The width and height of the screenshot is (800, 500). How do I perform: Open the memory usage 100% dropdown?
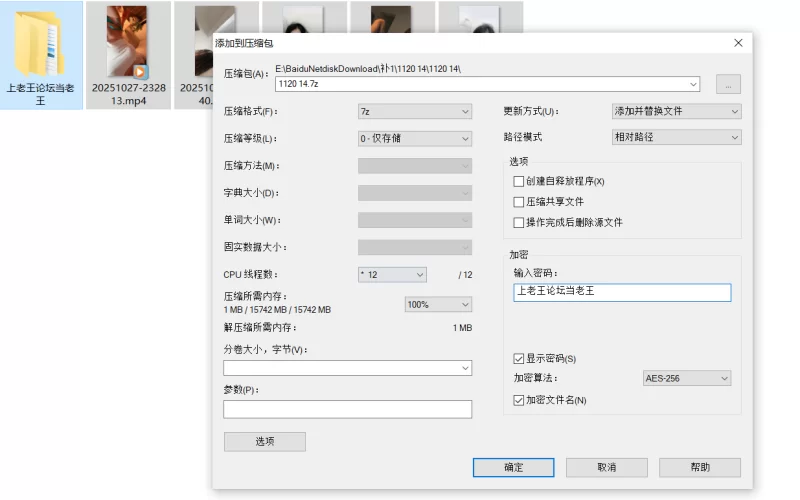click(x=438, y=305)
